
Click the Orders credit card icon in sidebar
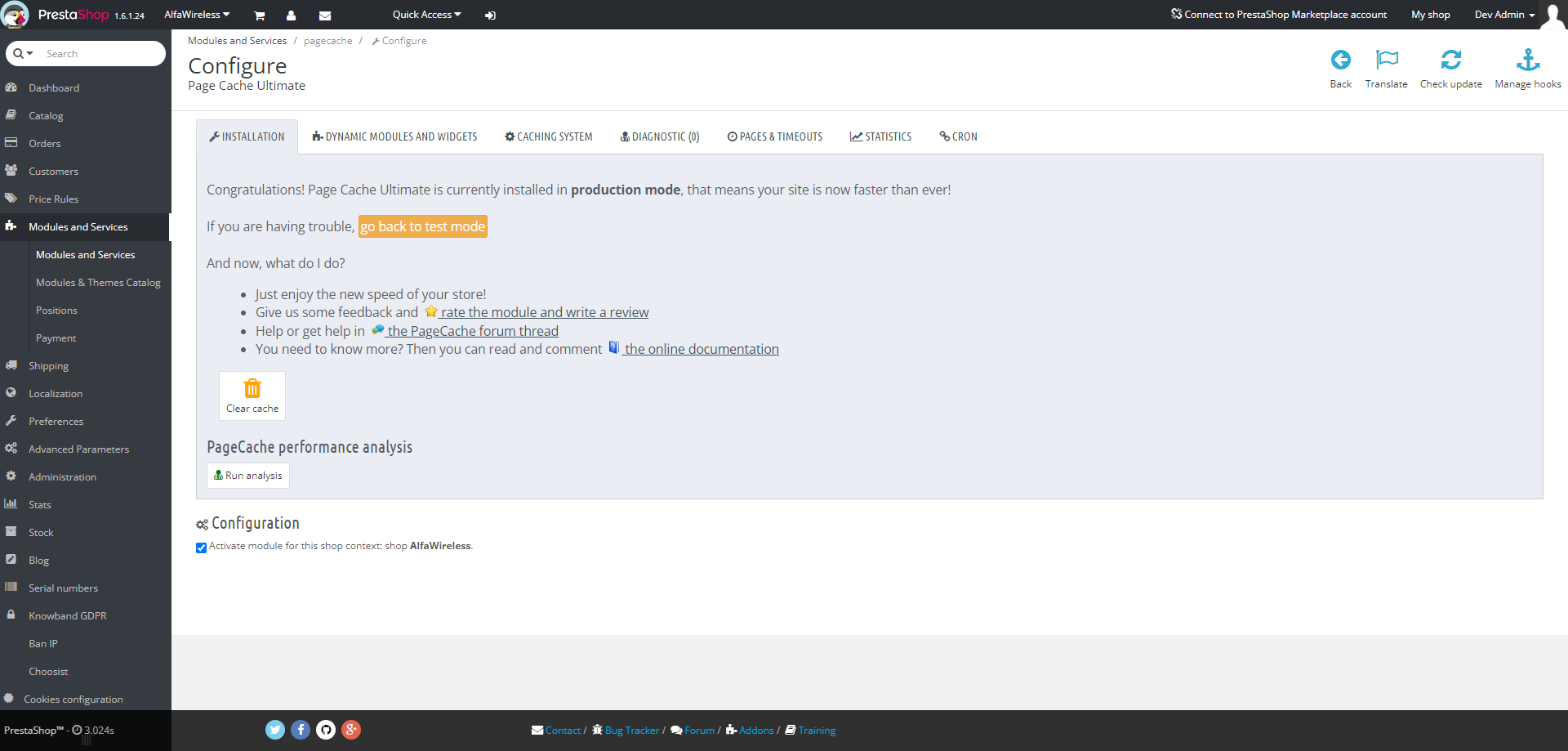(11, 143)
